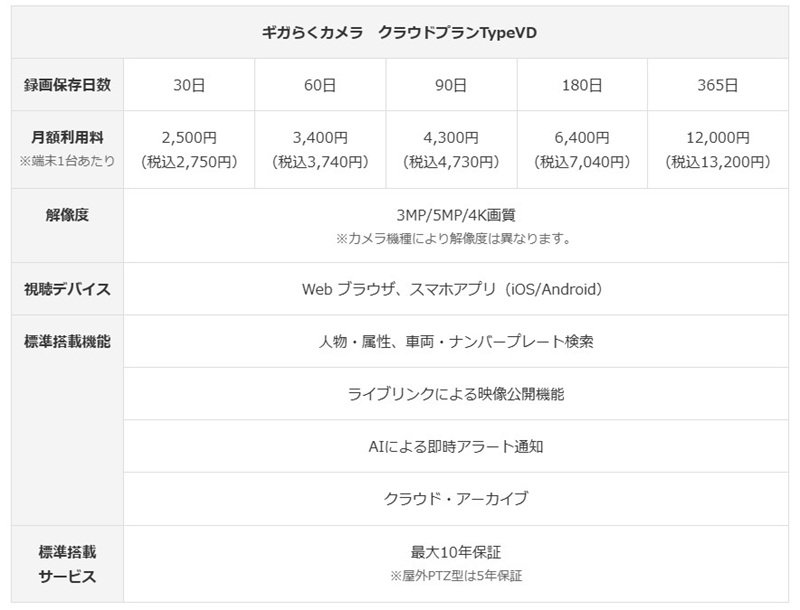Select the 365日 recording retention column header
800x610 pixels.
click(x=717, y=85)
